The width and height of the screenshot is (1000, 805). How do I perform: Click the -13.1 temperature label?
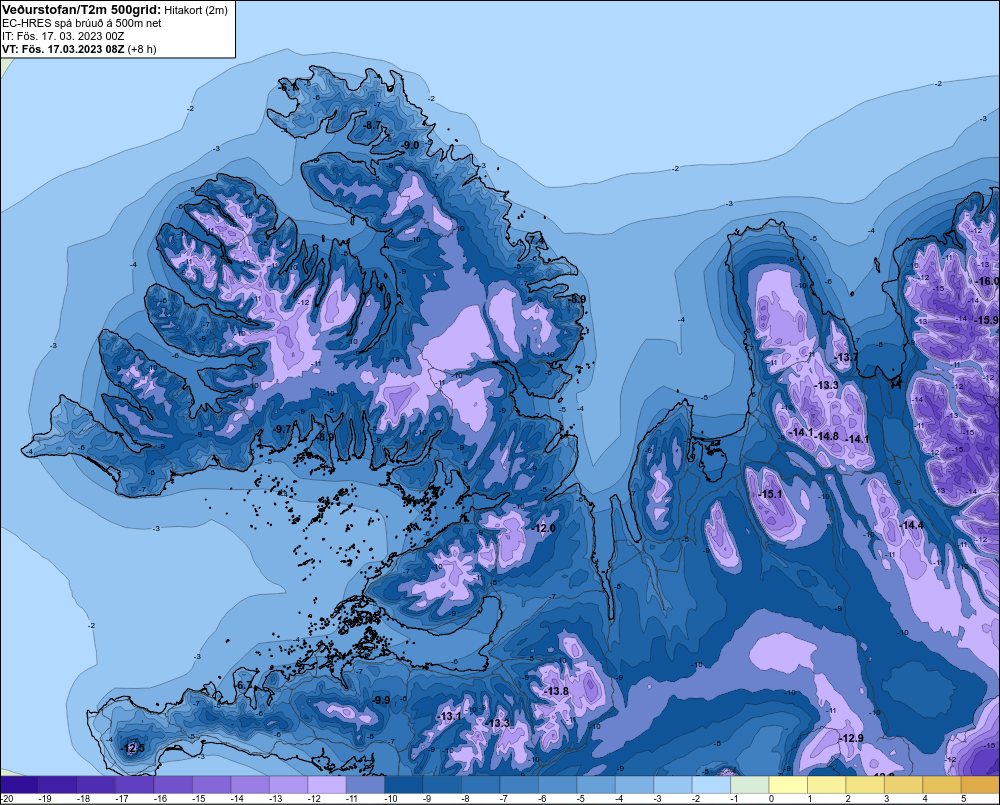point(450,716)
